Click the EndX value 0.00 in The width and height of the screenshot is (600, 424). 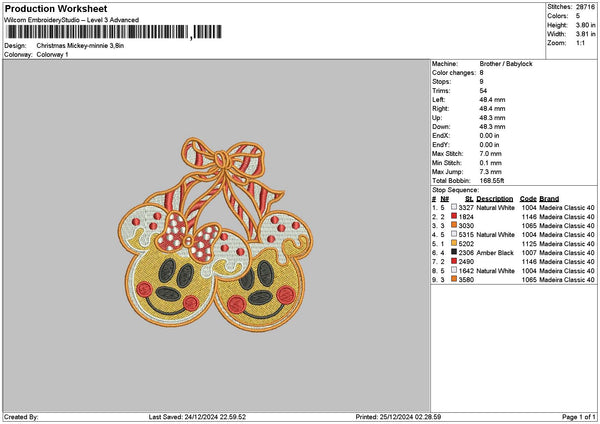pyautogui.click(x=489, y=136)
